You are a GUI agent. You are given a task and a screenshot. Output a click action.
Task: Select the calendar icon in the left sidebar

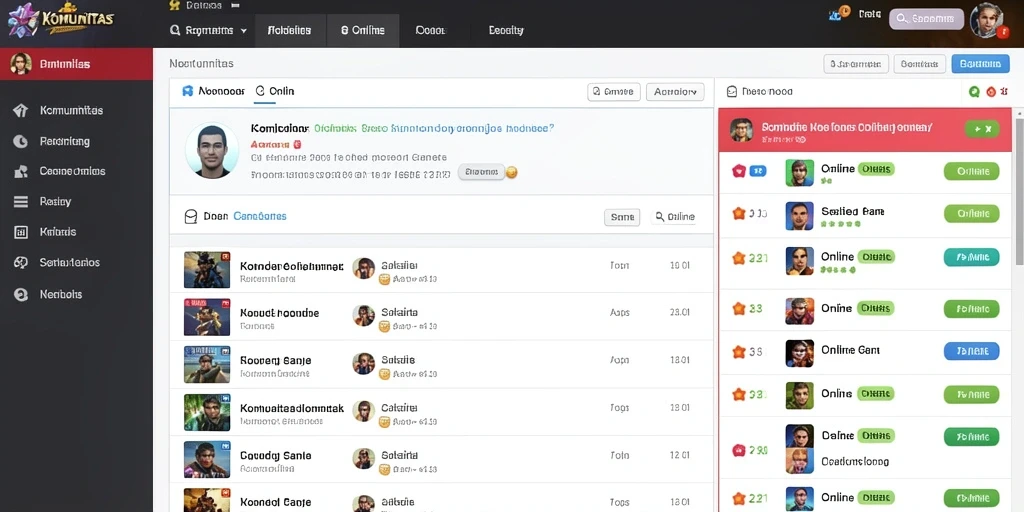[20, 232]
